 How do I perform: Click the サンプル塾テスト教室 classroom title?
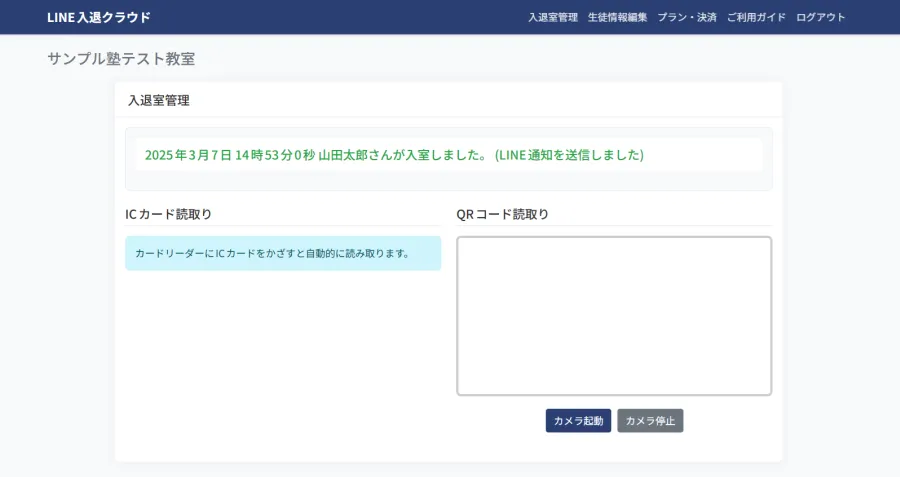(x=121, y=59)
